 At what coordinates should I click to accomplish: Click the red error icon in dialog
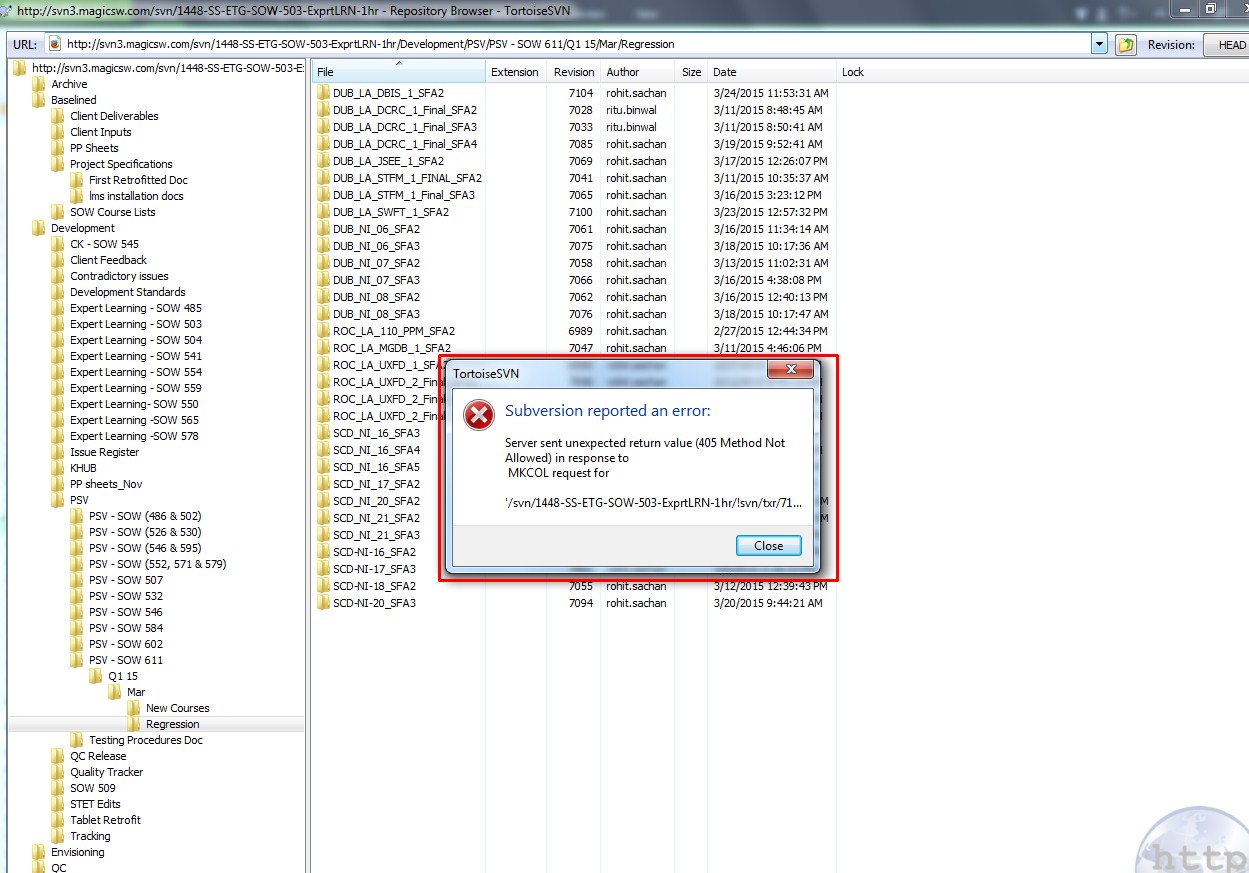(479, 415)
